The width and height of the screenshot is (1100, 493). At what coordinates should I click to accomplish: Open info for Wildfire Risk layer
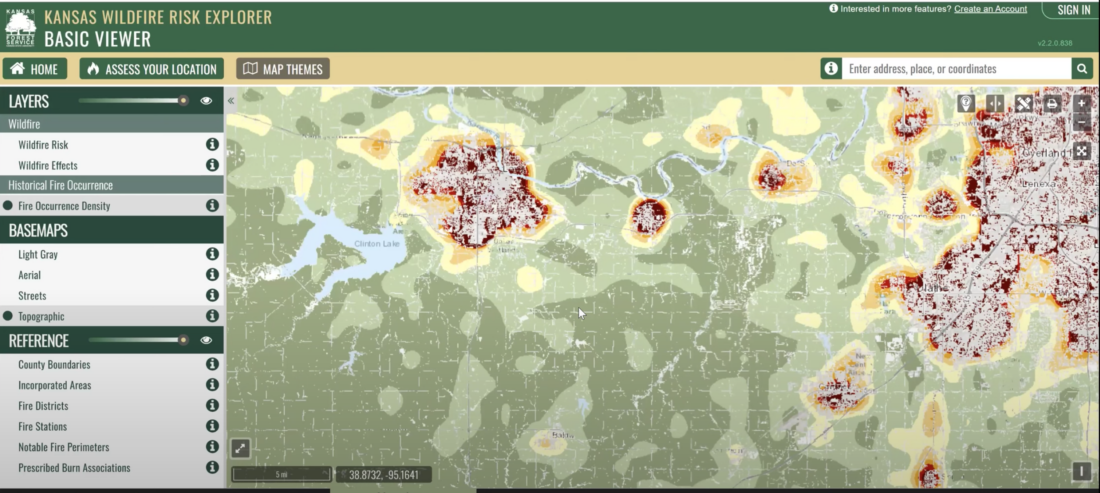click(212, 145)
